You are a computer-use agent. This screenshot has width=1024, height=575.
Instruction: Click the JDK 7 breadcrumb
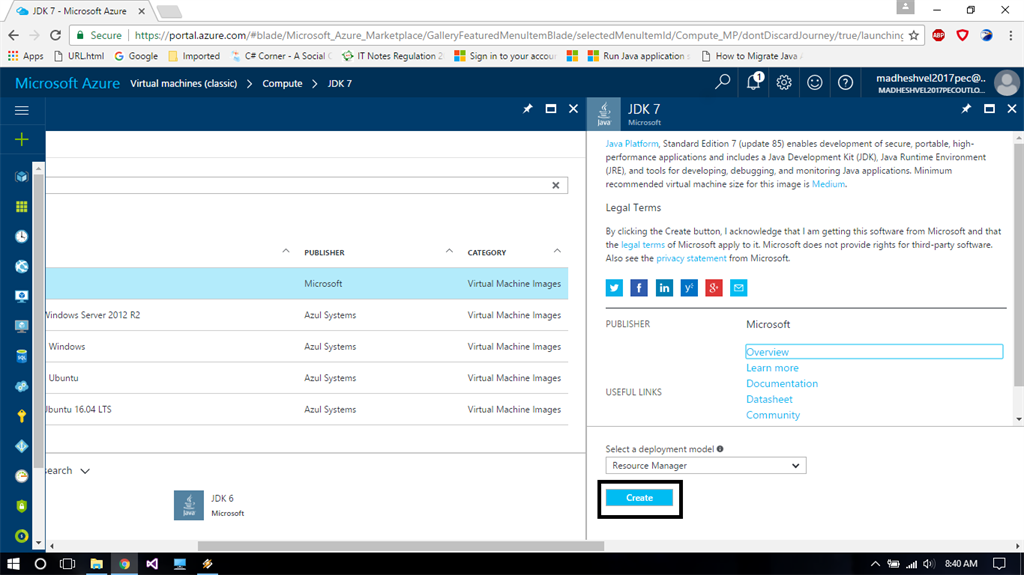tap(340, 83)
